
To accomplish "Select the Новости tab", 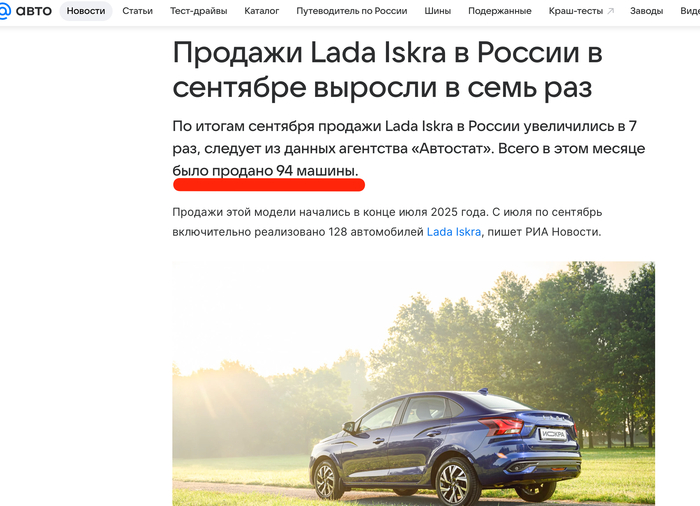I will (86, 11).
